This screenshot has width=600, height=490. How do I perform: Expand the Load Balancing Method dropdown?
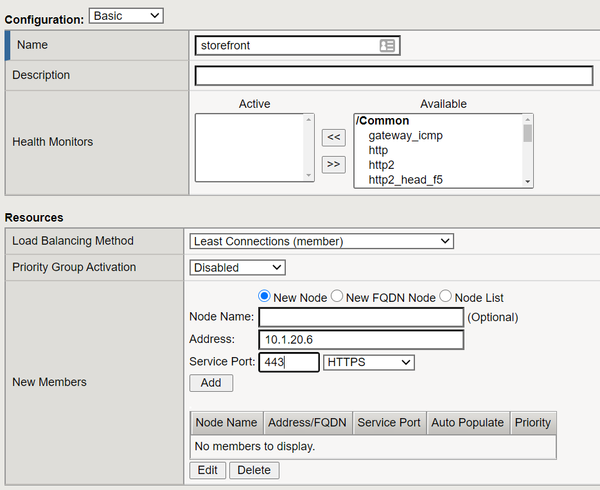pos(321,241)
